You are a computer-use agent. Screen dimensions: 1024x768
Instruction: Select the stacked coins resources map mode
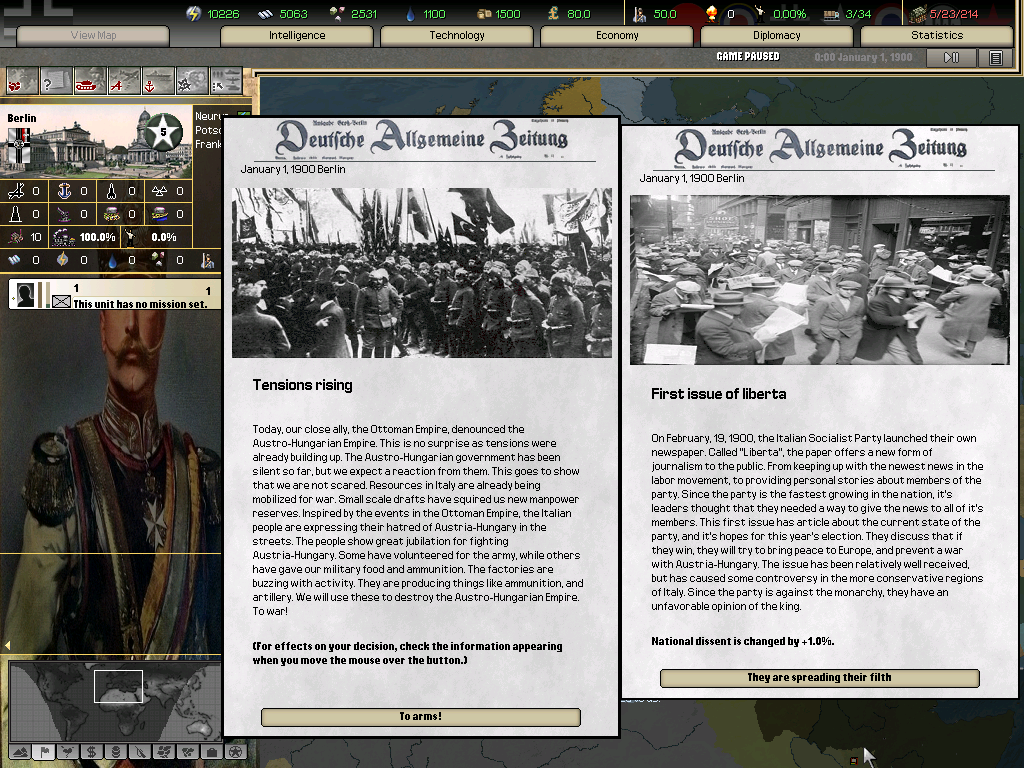pyautogui.click(x=116, y=753)
